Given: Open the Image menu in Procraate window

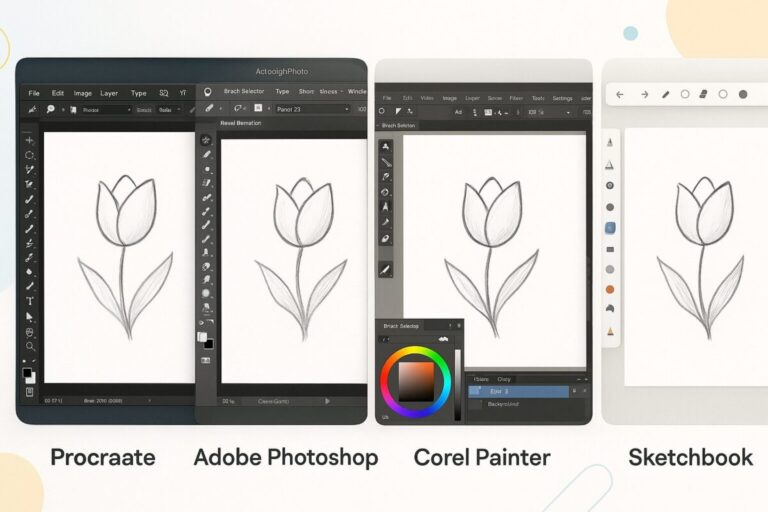Looking at the screenshot, I should 83,93.
